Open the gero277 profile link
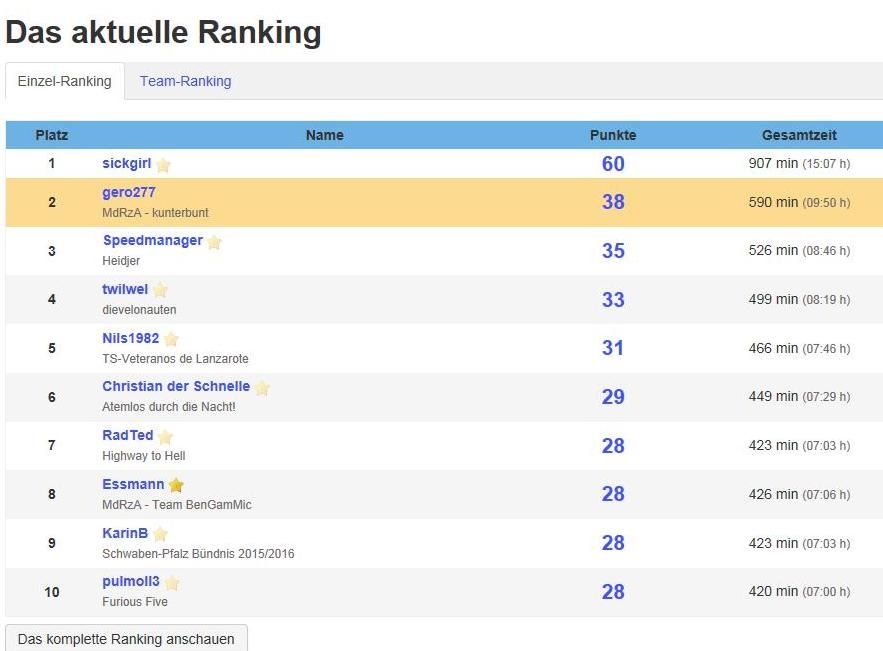Image resolution: width=883 pixels, height=651 pixels. tap(129, 192)
